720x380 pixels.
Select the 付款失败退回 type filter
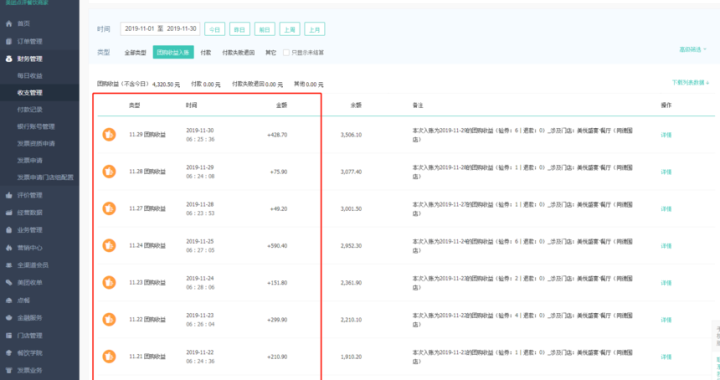[238, 53]
